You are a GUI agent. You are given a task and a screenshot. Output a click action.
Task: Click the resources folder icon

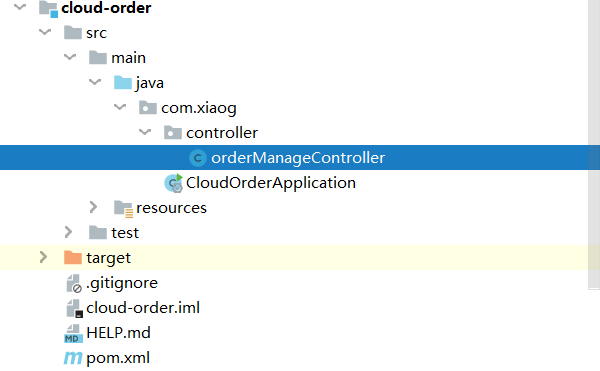pyautogui.click(x=123, y=209)
